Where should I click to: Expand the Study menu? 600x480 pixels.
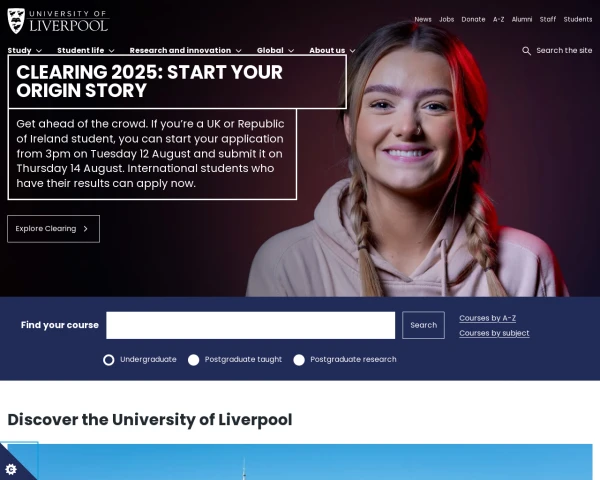24,51
